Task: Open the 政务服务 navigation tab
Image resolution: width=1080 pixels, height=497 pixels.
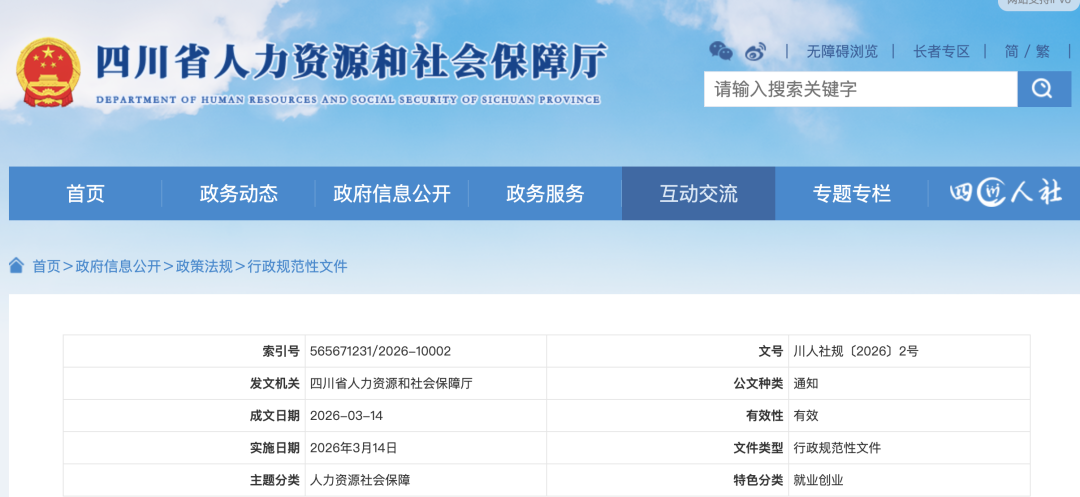Action: (x=545, y=193)
